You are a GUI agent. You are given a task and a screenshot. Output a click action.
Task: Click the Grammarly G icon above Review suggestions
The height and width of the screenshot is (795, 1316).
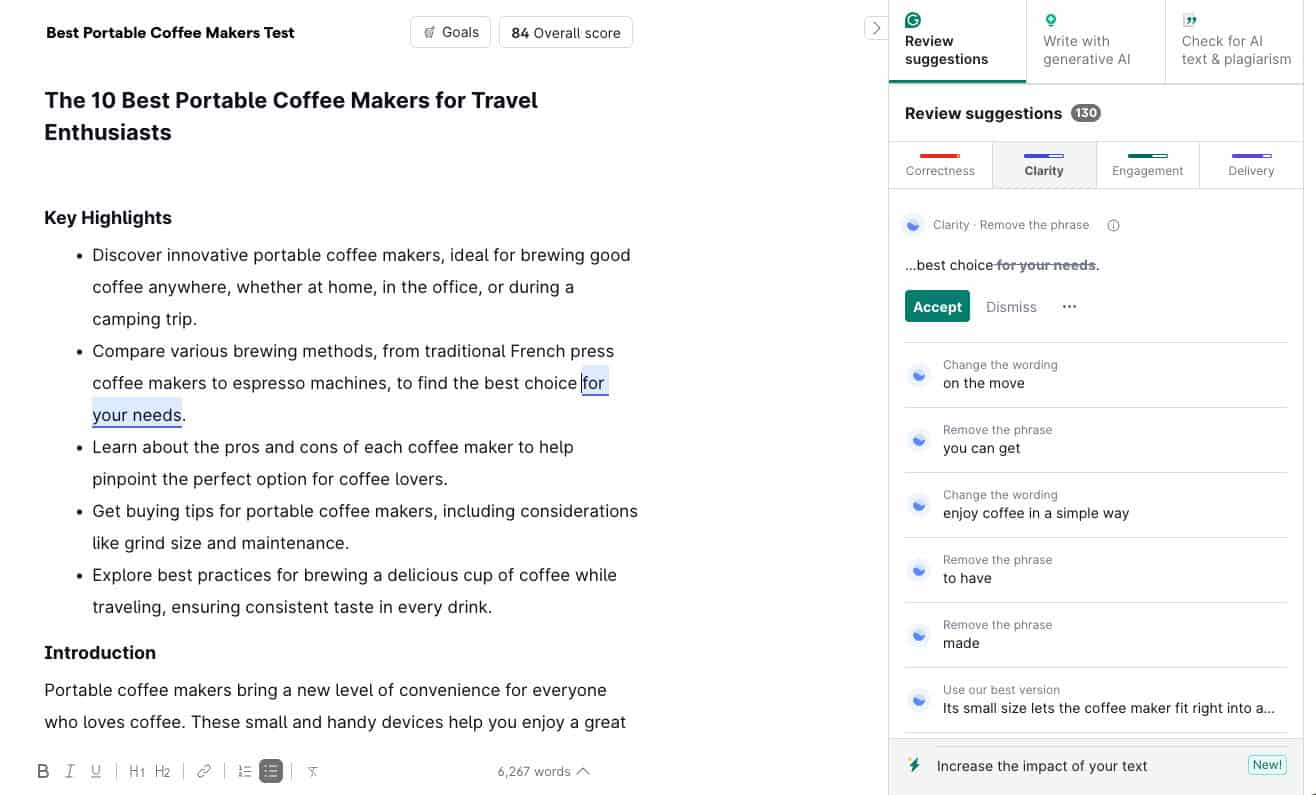913,20
